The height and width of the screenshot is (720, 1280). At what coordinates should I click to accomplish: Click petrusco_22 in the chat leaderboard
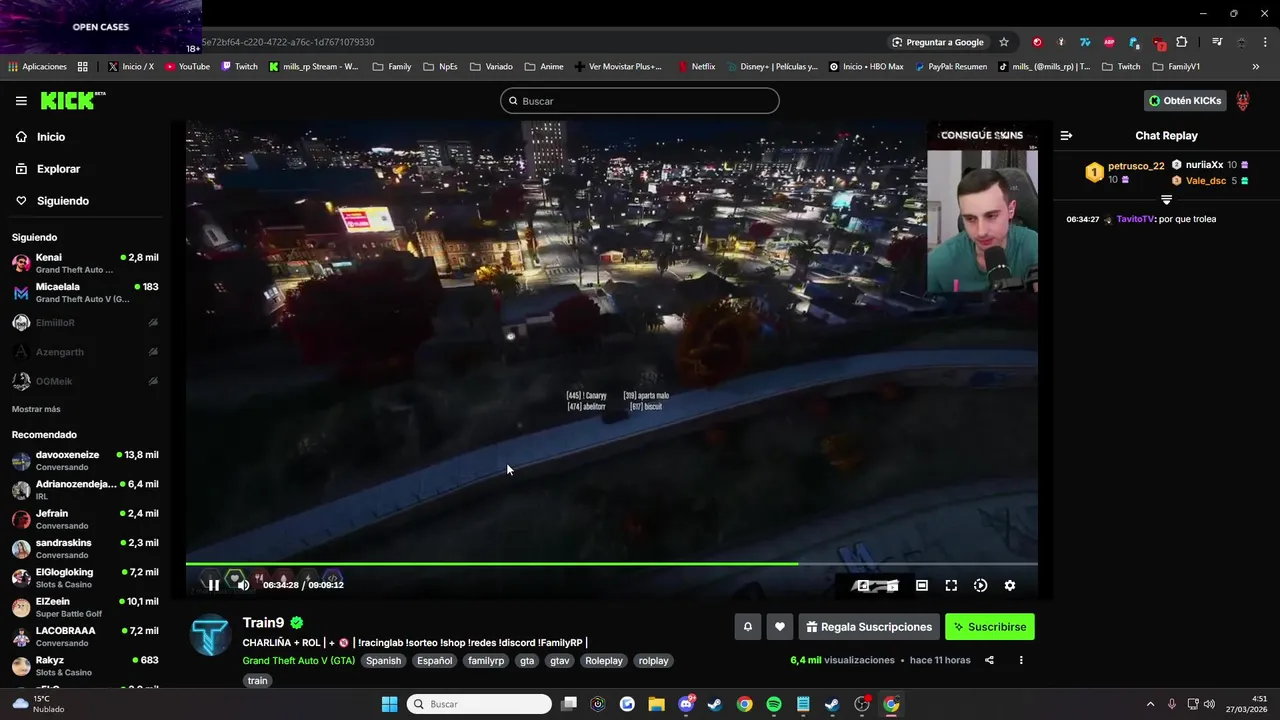click(x=1136, y=166)
